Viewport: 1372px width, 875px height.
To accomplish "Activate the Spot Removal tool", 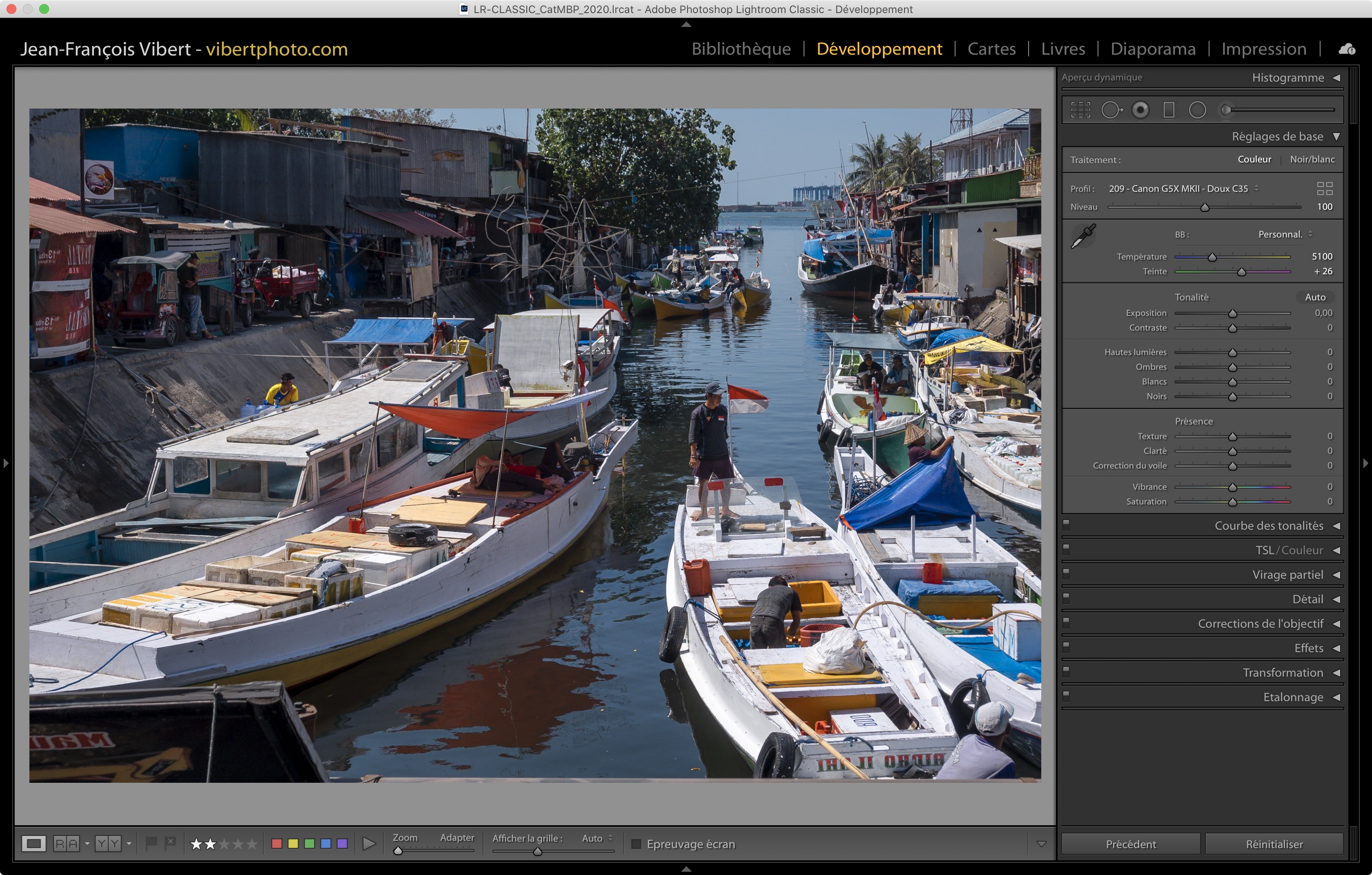I will click(1111, 110).
